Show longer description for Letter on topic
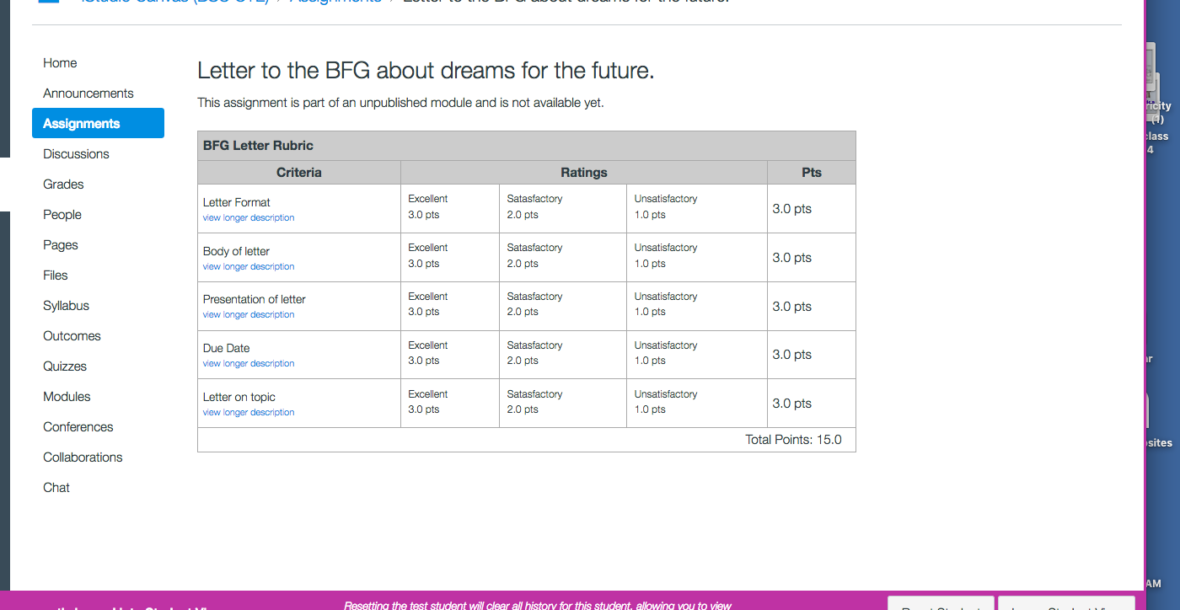This screenshot has width=1180, height=610. [248, 413]
